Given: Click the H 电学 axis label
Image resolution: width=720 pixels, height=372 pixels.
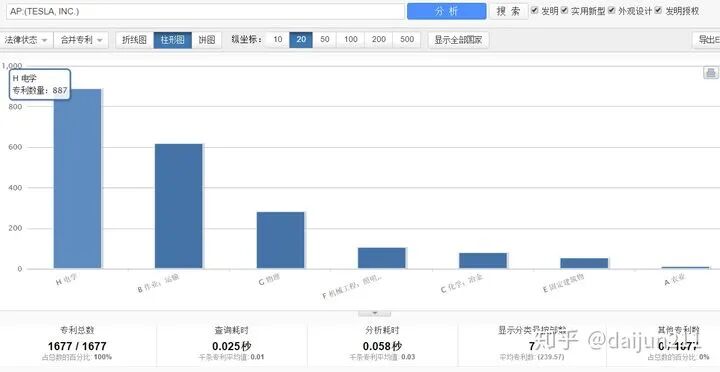Looking at the screenshot, I should click(66, 280).
